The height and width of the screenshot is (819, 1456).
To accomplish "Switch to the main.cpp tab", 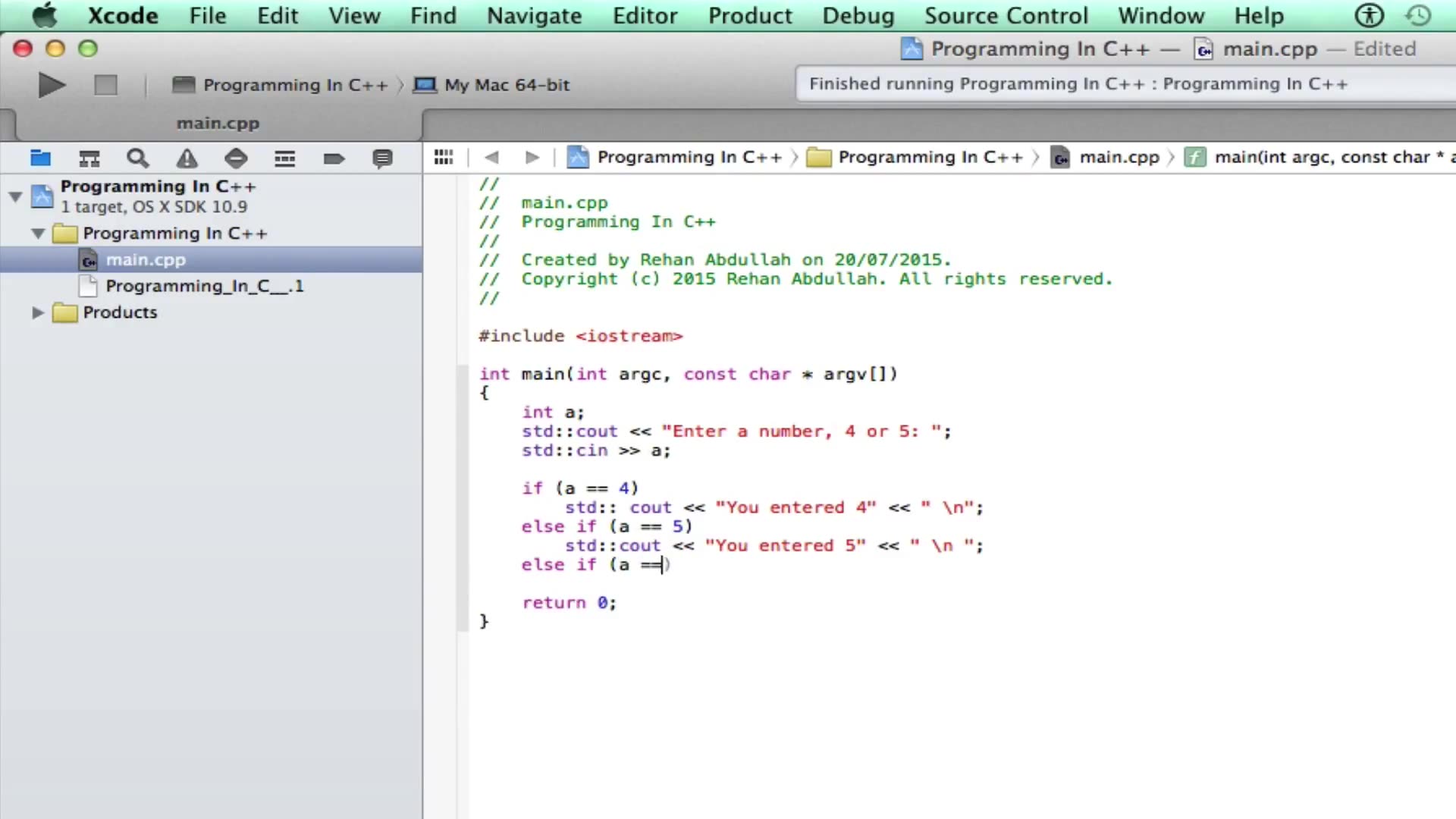I will 218,123.
